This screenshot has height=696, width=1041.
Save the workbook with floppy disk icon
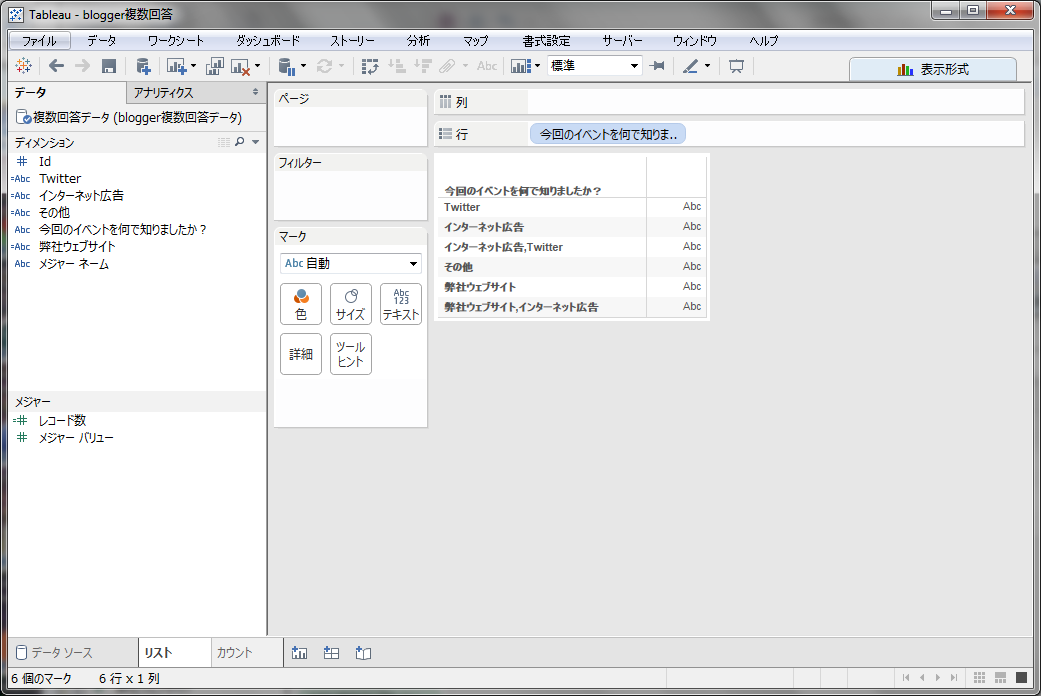point(109,66)
